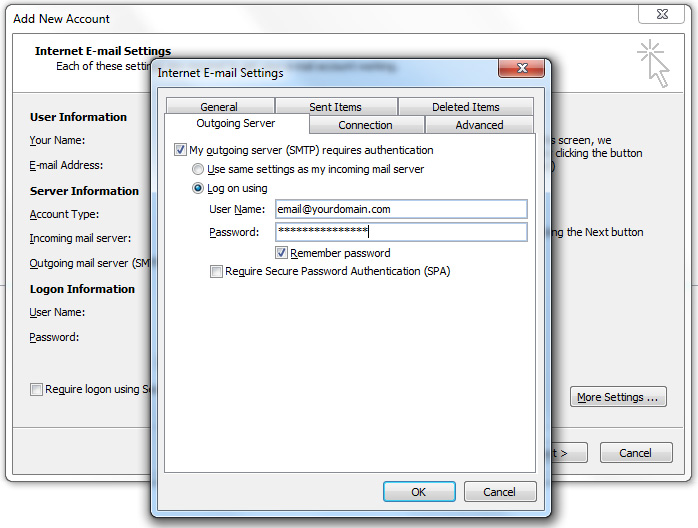Viewport: 698px width, 528px height.
Task: Switch to the General tab
Action: pyautogui.click(x=219, y=107)
